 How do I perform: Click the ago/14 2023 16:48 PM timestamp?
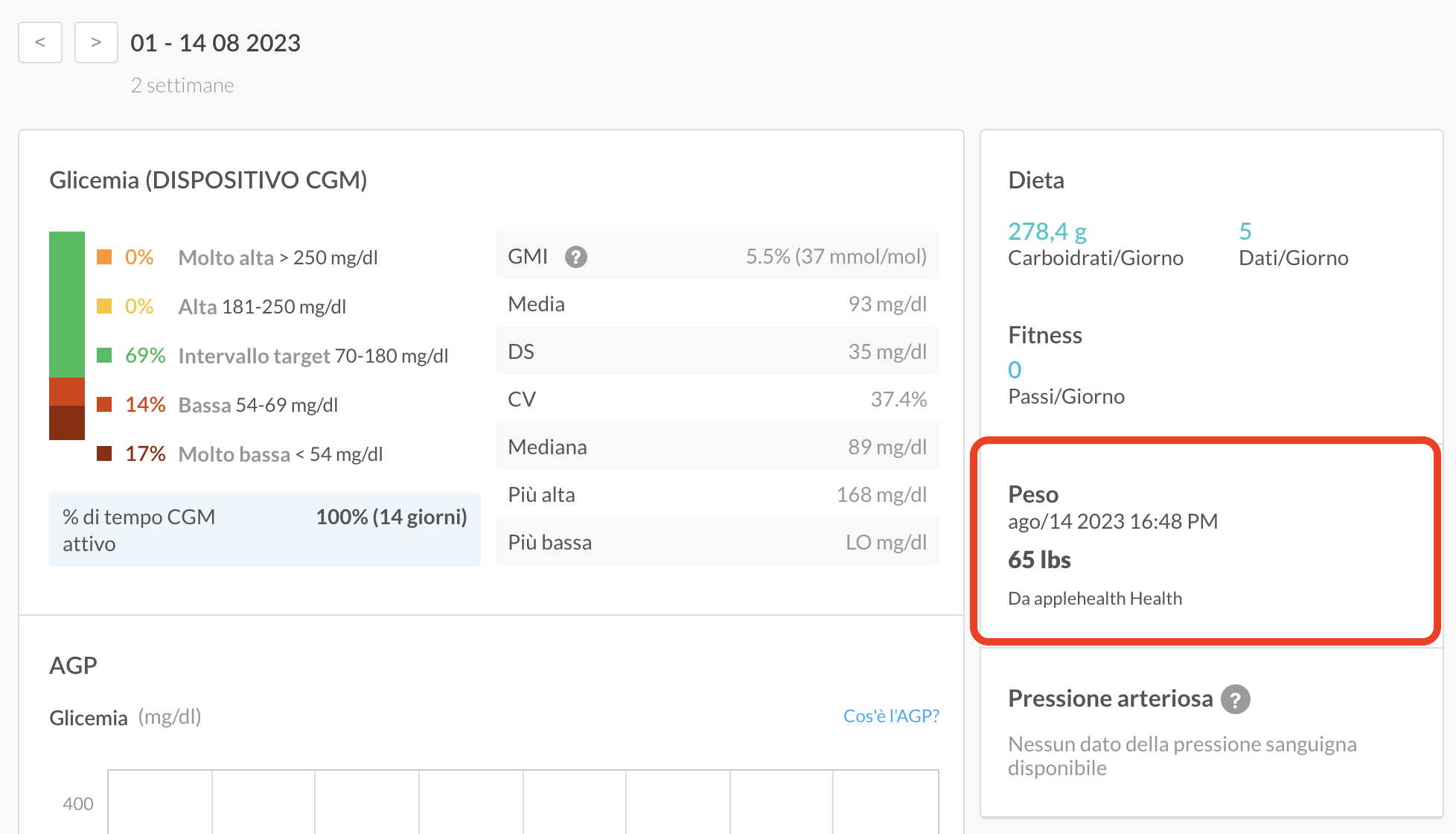click(x=1113, y=521)
